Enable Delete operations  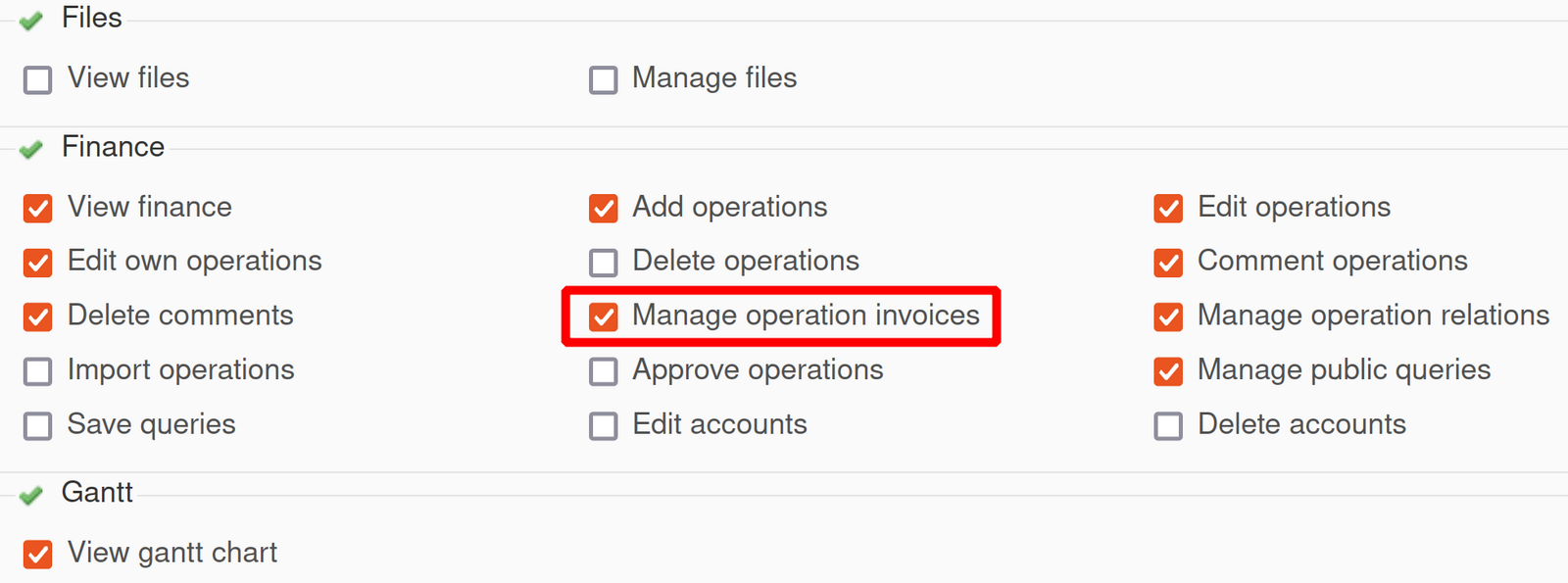(602, 263)
